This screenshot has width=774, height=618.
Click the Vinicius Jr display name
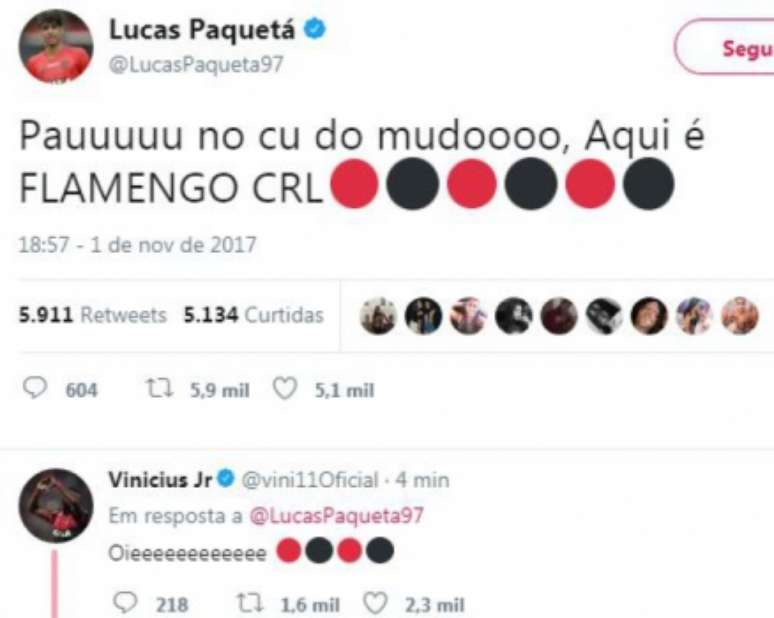coord(160,479)
